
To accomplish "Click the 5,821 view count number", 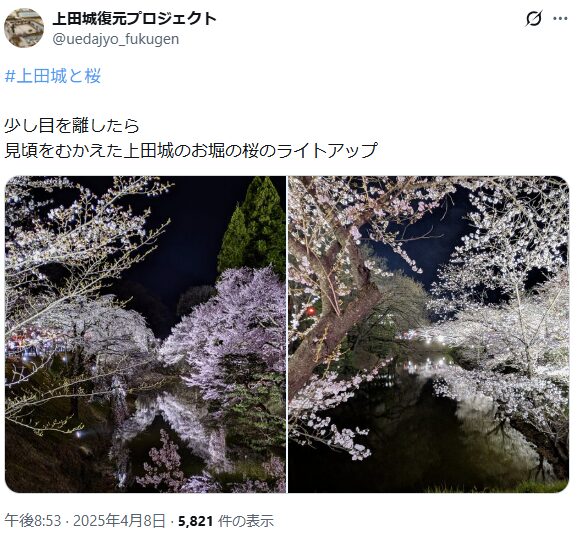I will 196,521.
